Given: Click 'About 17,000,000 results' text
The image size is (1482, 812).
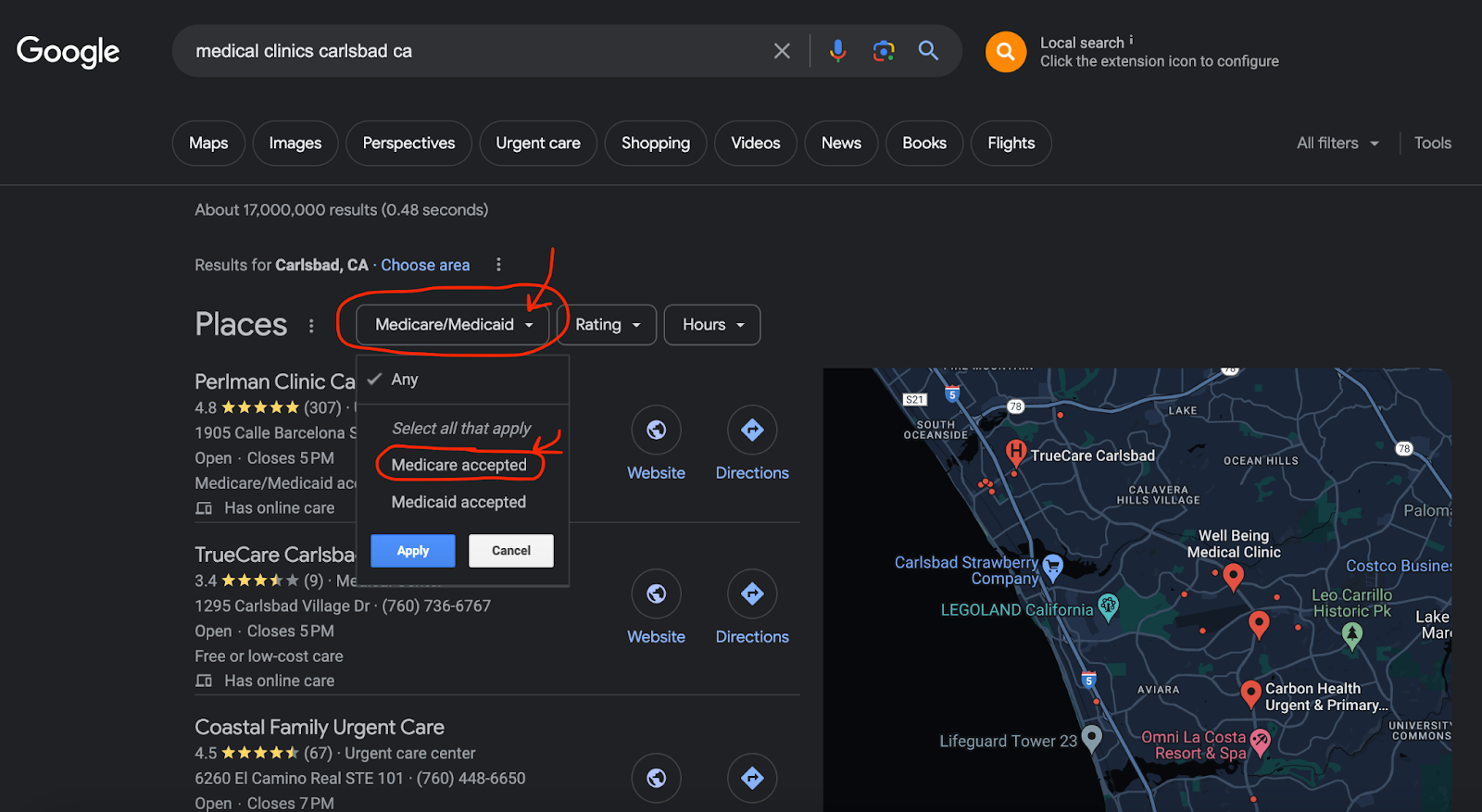Looking at the screenshot, I should point(341,210).
